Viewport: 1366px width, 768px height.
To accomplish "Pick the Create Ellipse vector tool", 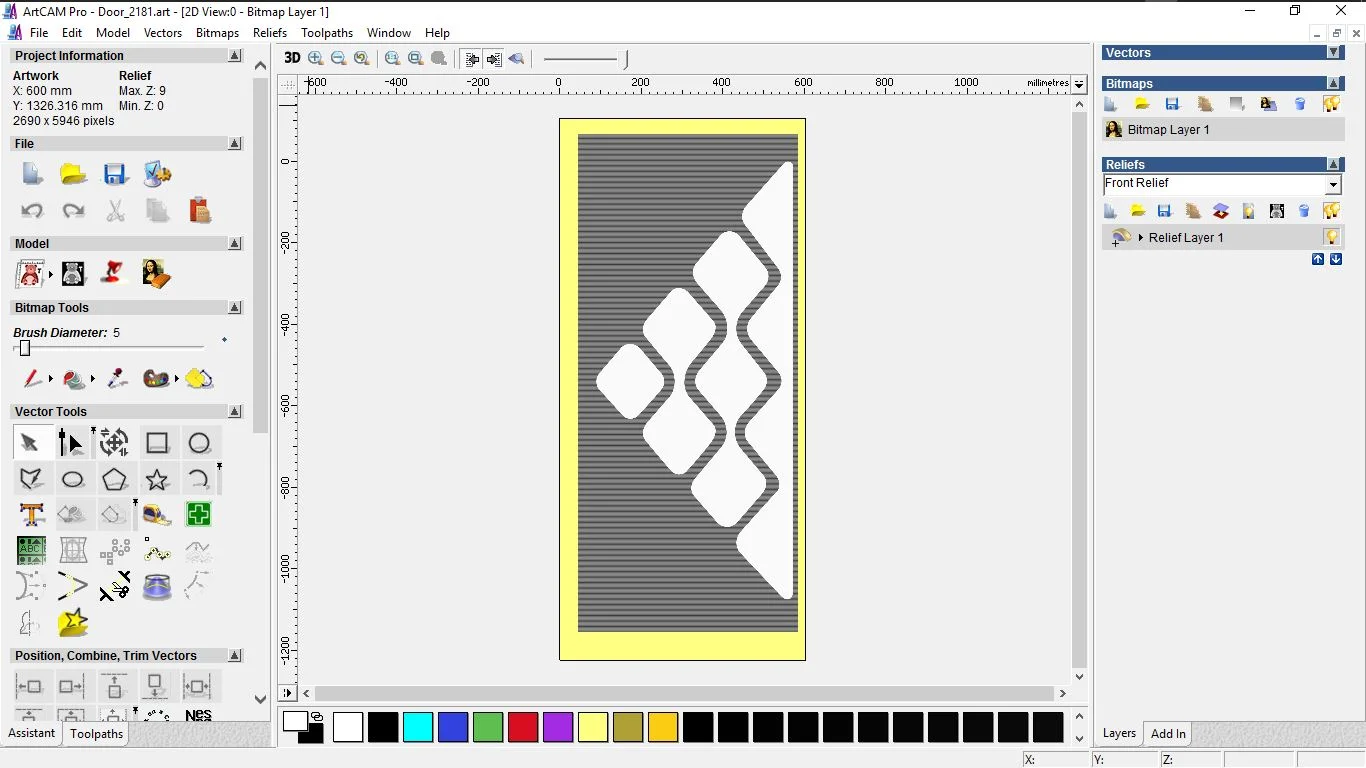I will tap(73, 480).
